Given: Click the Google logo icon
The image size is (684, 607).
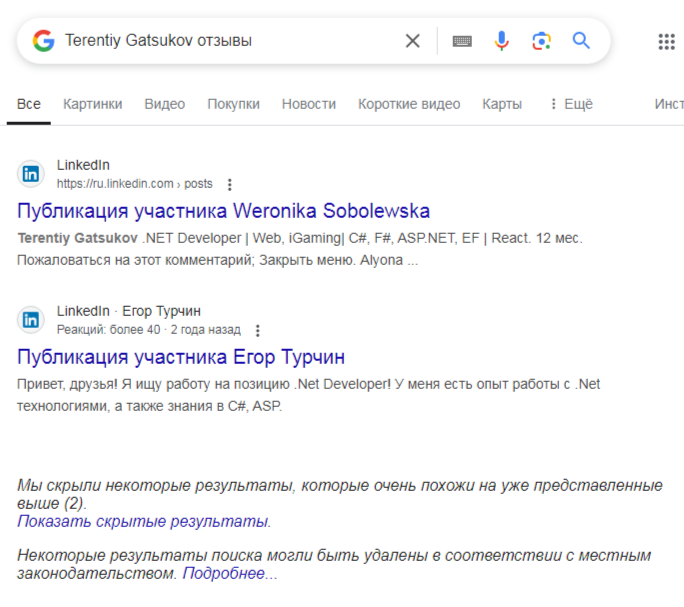Looking at the screenshot, I should 43,41.
